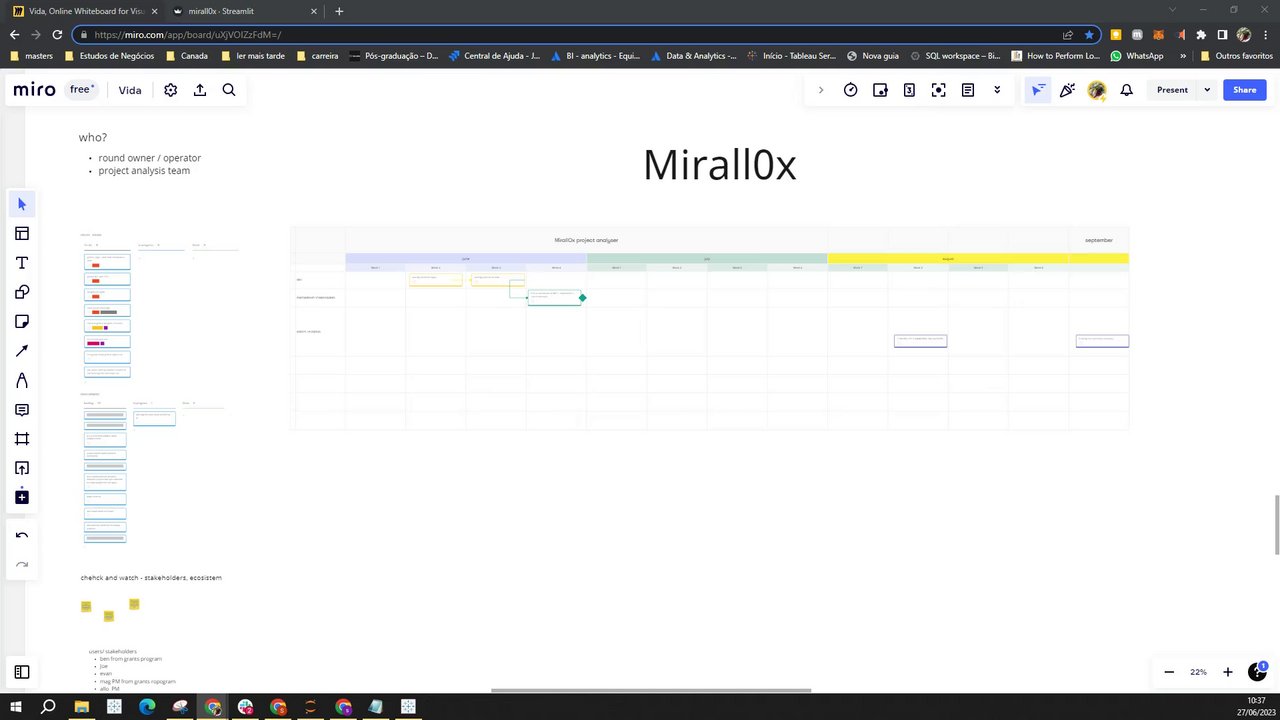The width and height of the screenshot is (1280, 720).
Task: Open Microsoft Edge from the taskbar
Action: 147,707
